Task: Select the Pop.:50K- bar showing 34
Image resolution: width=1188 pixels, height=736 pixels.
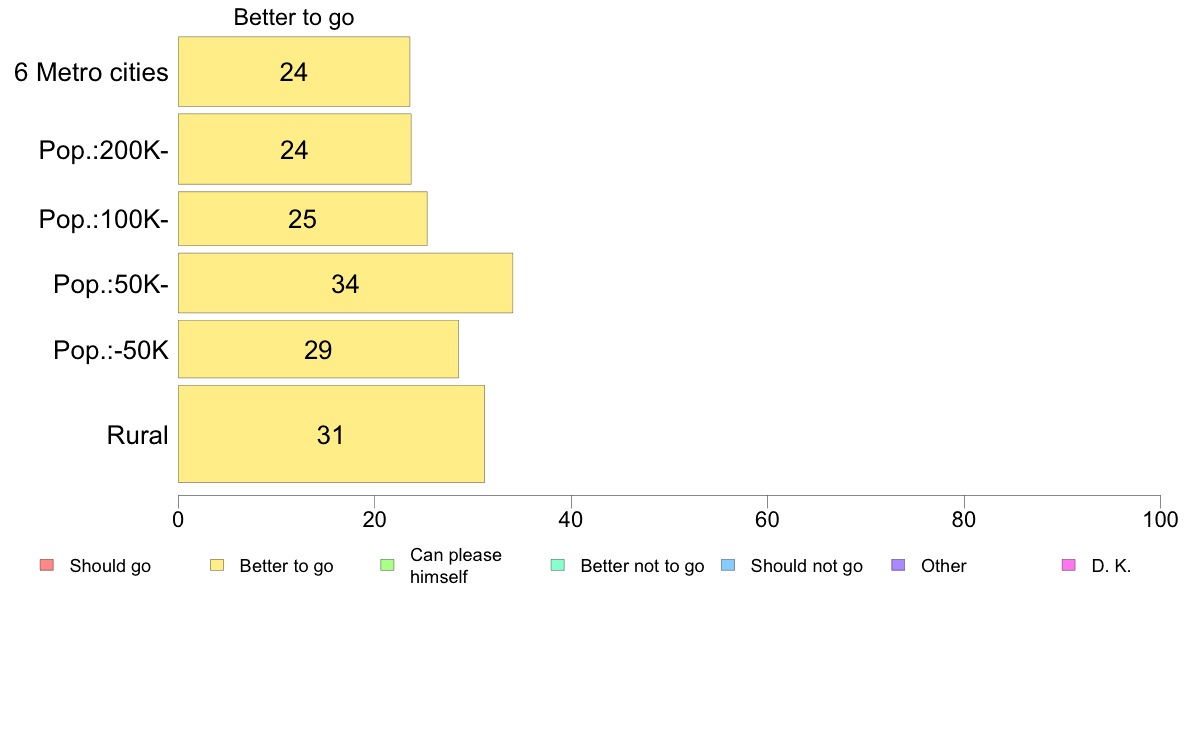Action: (x=345, y=283)
